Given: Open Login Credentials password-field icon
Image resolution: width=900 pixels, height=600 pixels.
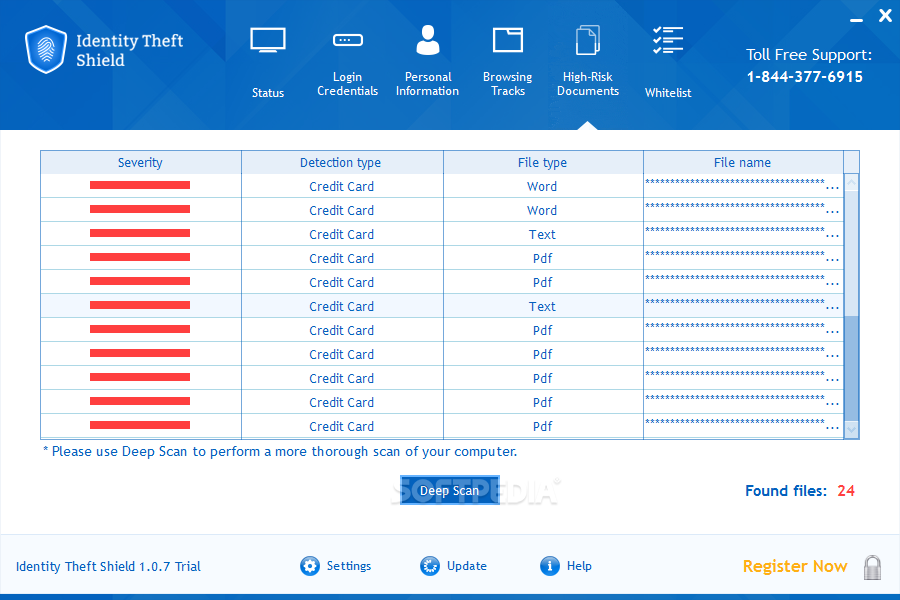Looking at the screenshot, I should click(348, 40).
